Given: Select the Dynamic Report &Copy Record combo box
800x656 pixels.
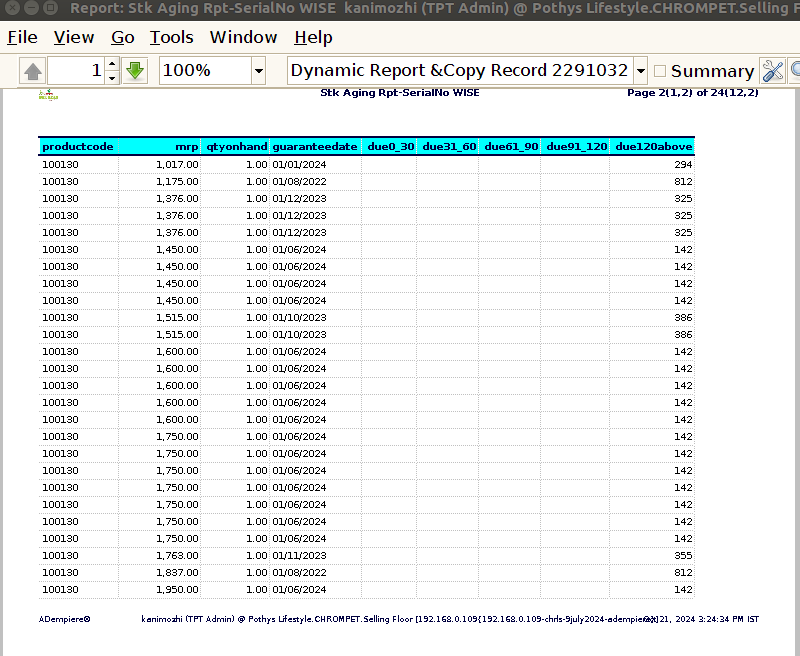Looking at the screenshot, I should pyautogui.click(x=467, y=70).
